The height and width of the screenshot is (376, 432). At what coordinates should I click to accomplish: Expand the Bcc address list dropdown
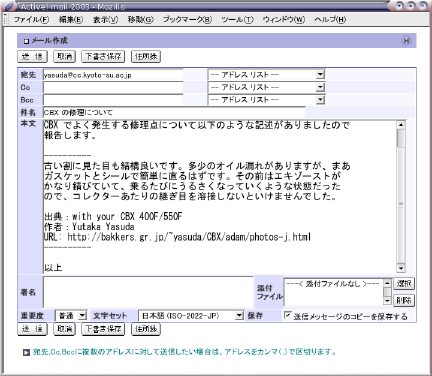click(x=320, y=99)
